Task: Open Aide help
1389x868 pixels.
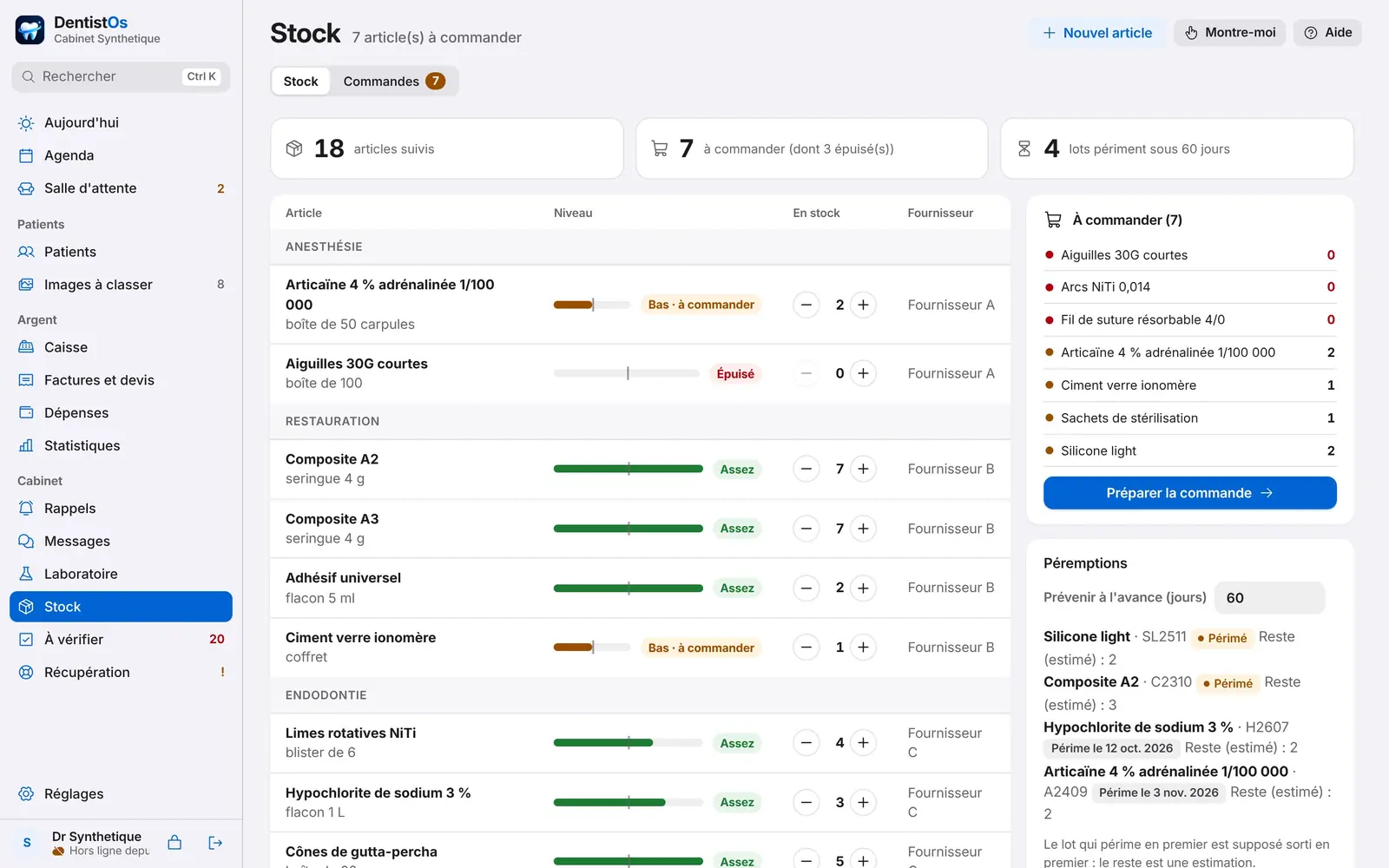Action: click(x=1327, y=33)
